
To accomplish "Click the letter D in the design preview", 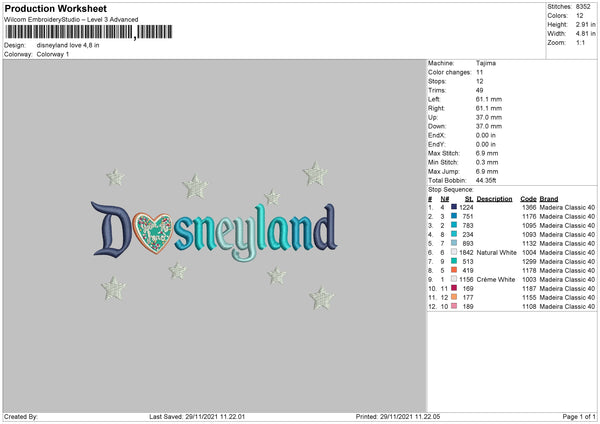I will pyautogui.click(x=110, y=229).
